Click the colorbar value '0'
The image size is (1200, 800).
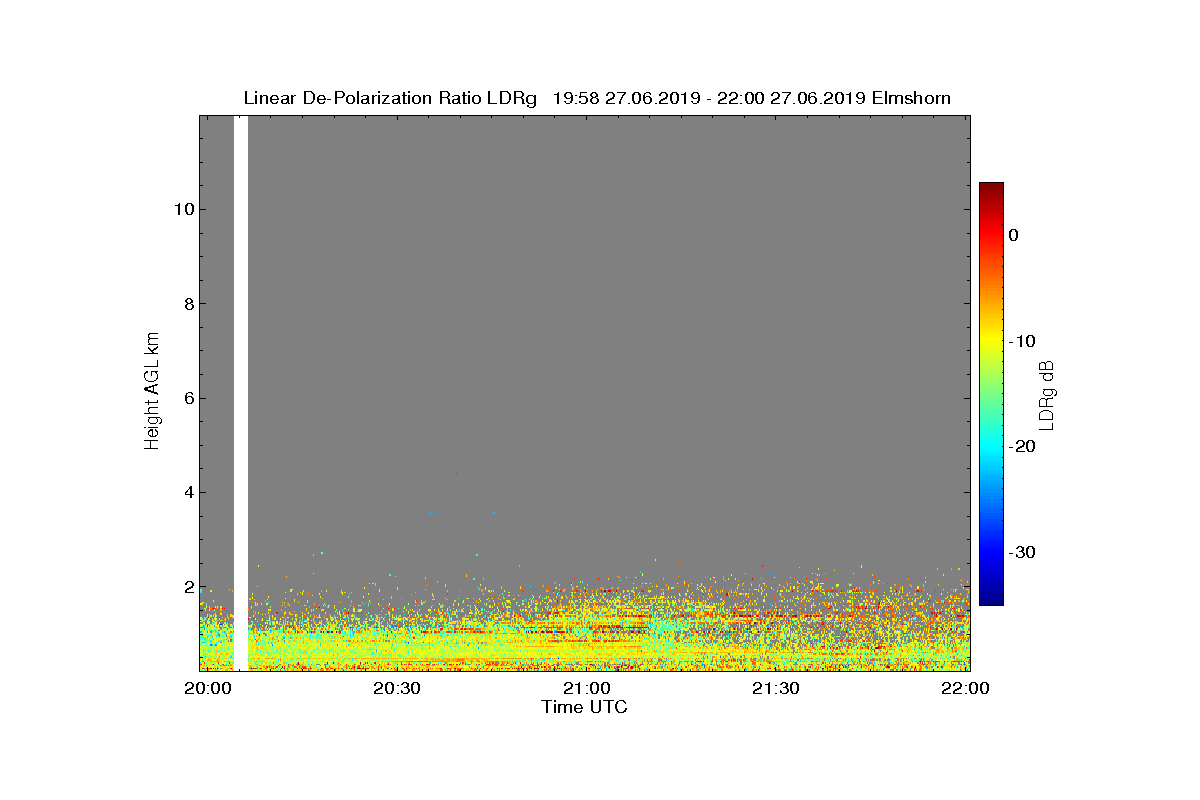(1013, 235)
